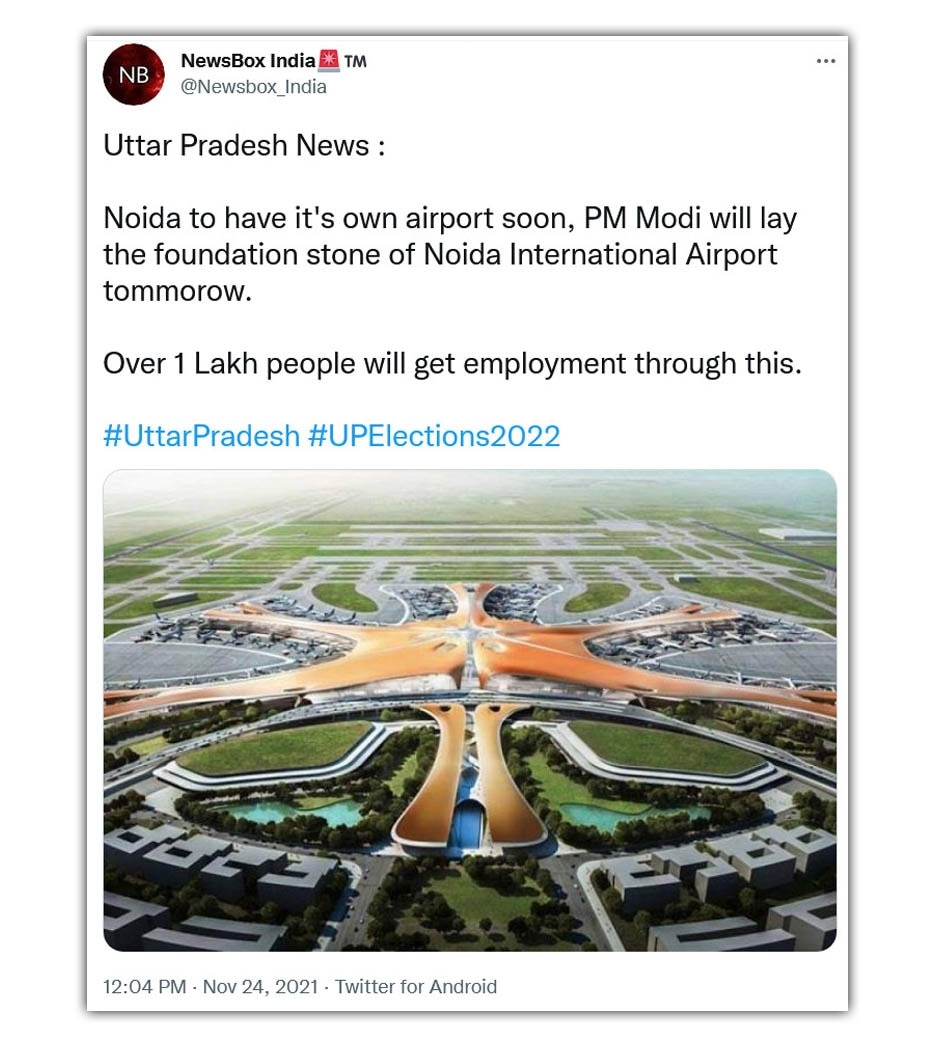
Task: Click the @Newsbox_India handle
Action: tap(254, 87)
